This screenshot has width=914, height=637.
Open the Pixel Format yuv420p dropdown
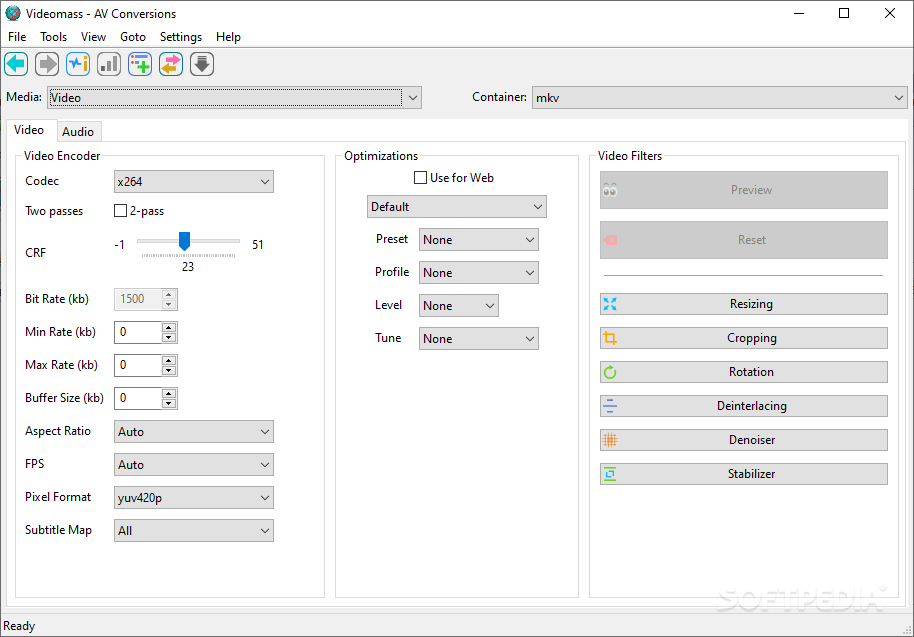point(194,498)
